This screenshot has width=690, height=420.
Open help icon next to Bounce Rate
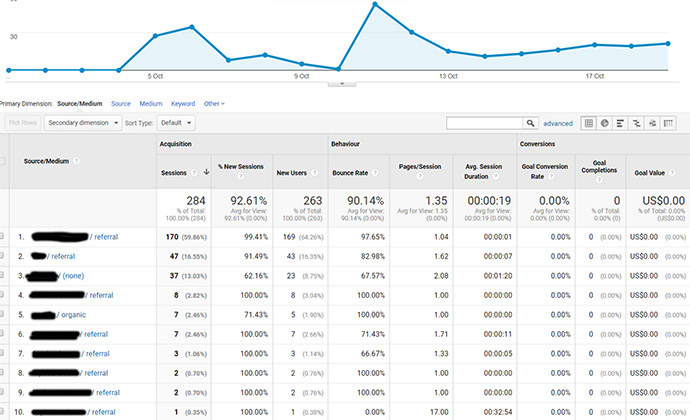[x=371, y=172]
